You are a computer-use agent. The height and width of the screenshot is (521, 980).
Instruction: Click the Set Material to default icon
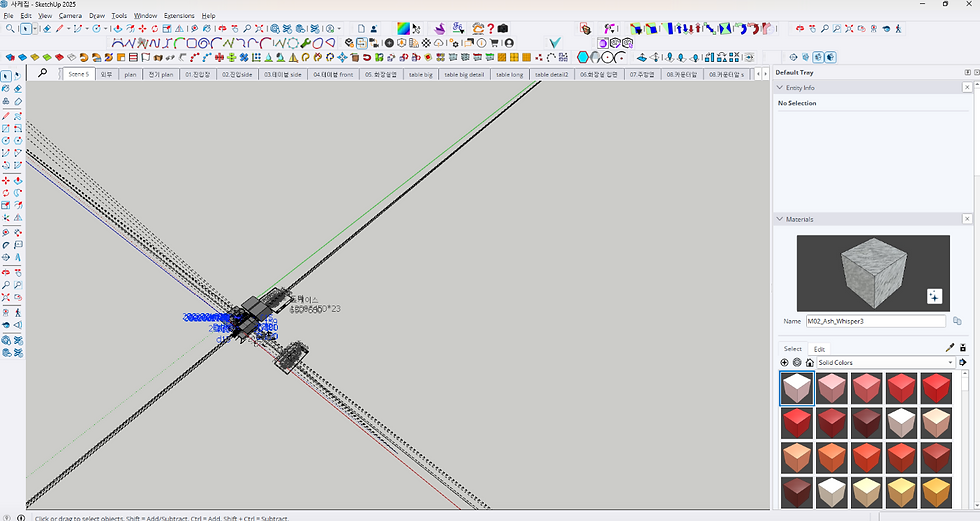coord(962,347)
